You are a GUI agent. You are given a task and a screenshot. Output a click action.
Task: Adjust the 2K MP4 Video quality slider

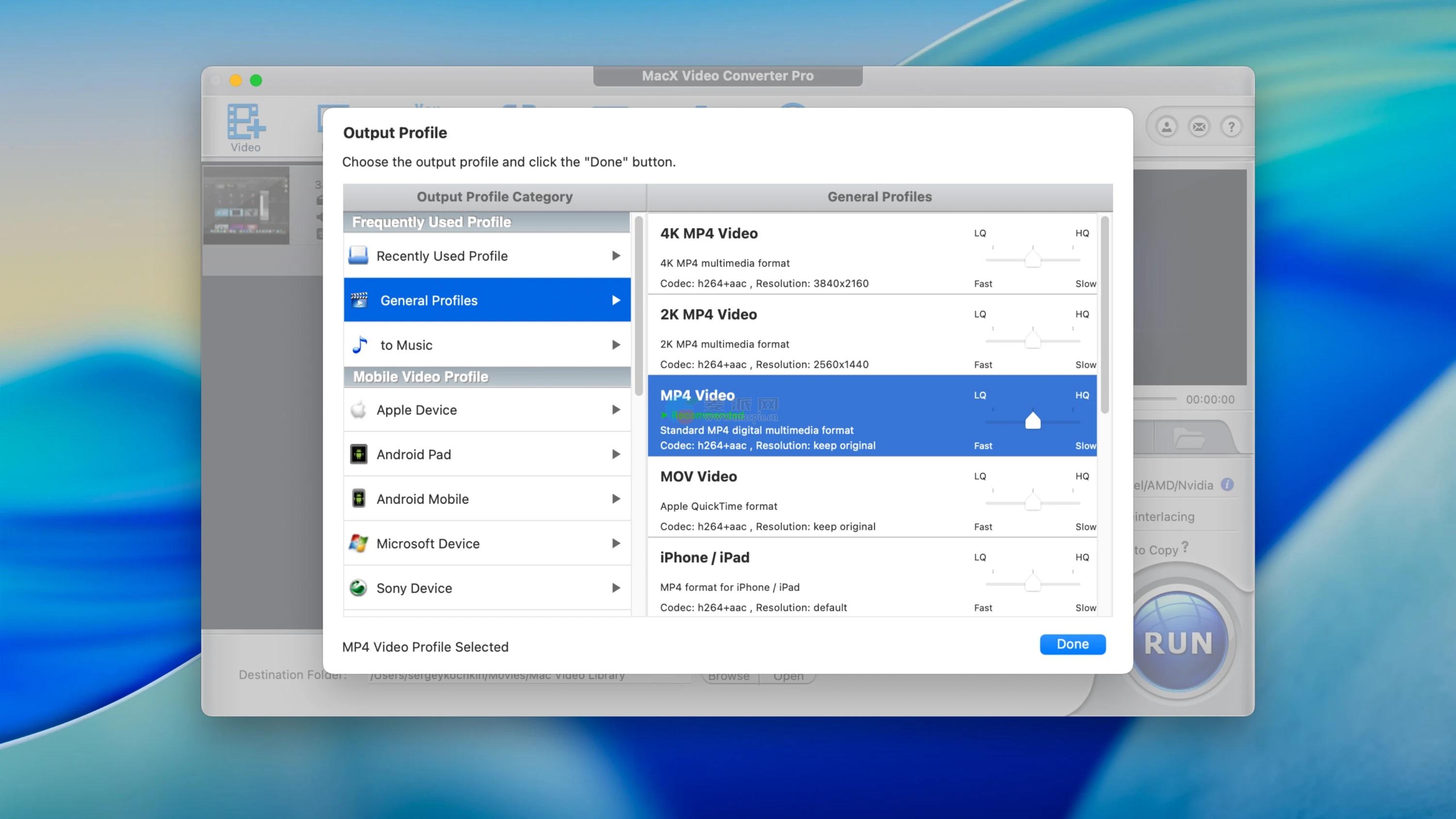pyautogui.click(x=1033, y=340)
